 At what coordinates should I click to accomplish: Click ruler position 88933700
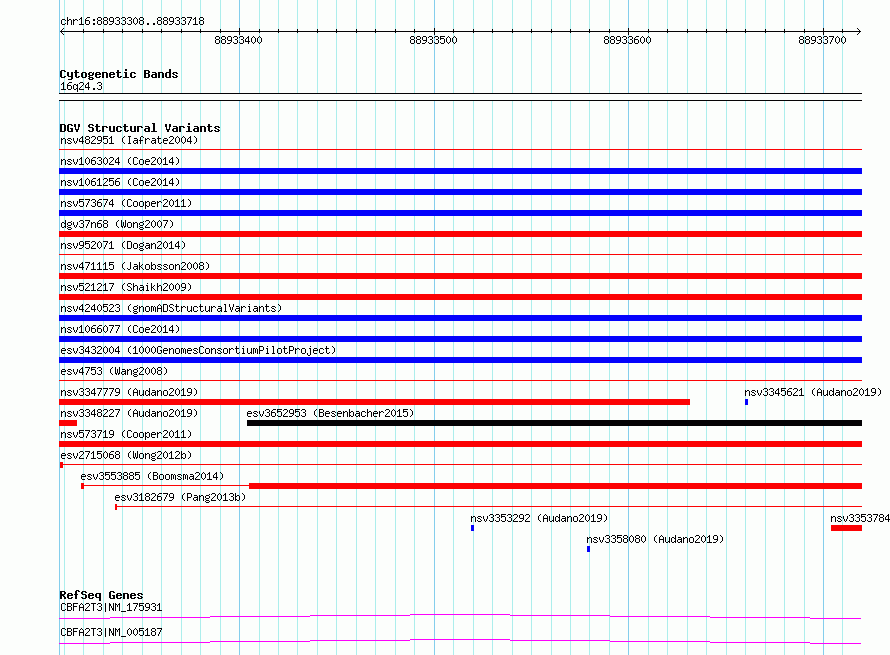click(x=822, y=40)
